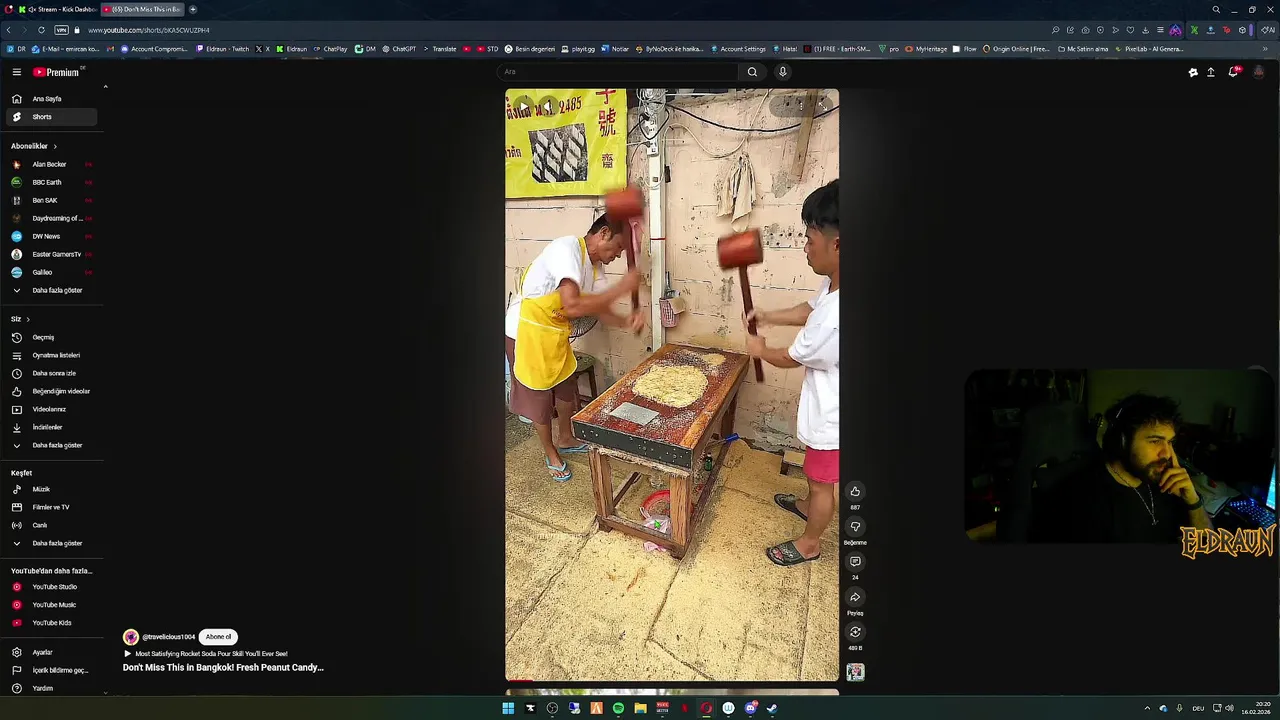
Task: Open File Explorer from taskbar
Action: pos(640,708)
